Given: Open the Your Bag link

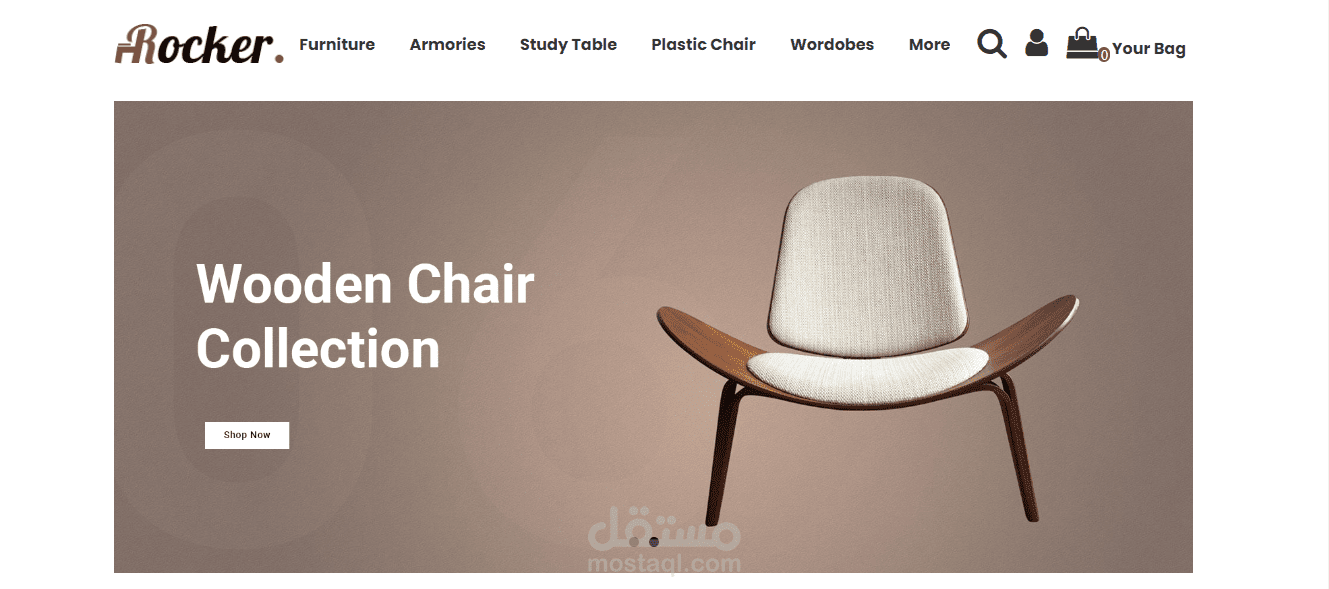Looking at the screenshot, I should pyautogui.click(x=1149, y=49).
